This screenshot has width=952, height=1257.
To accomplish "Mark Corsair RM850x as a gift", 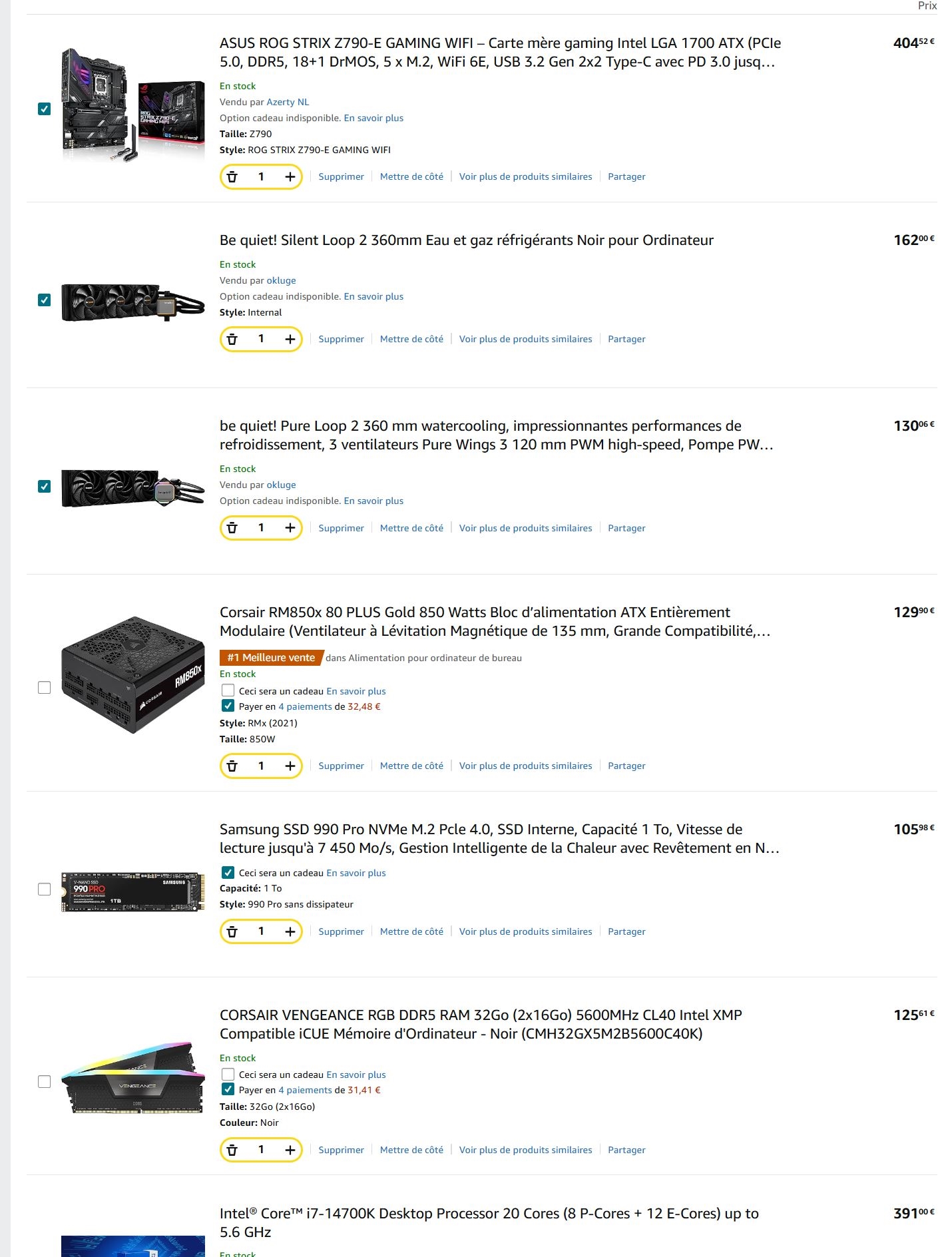I will 228,691.
